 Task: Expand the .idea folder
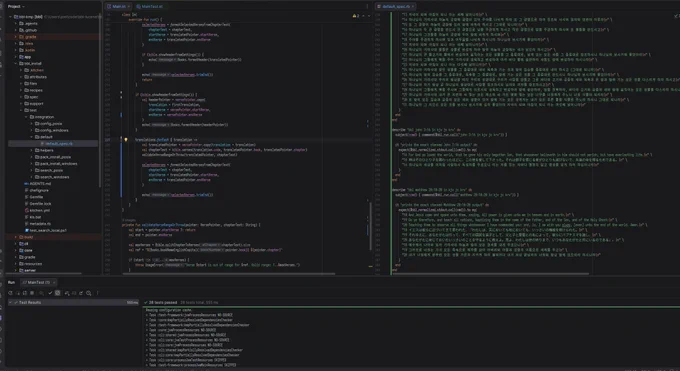[16, 43]
